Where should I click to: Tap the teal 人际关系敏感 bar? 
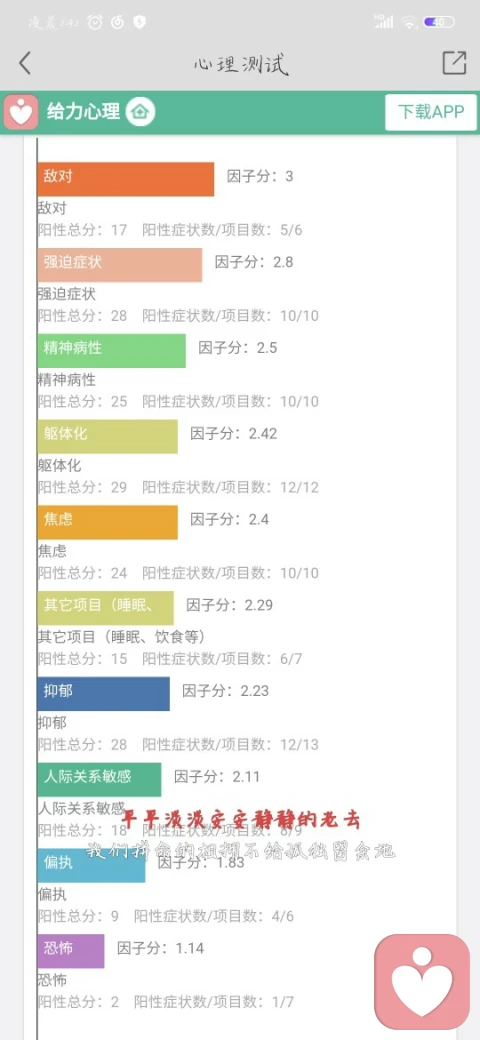tap(99, 779)
